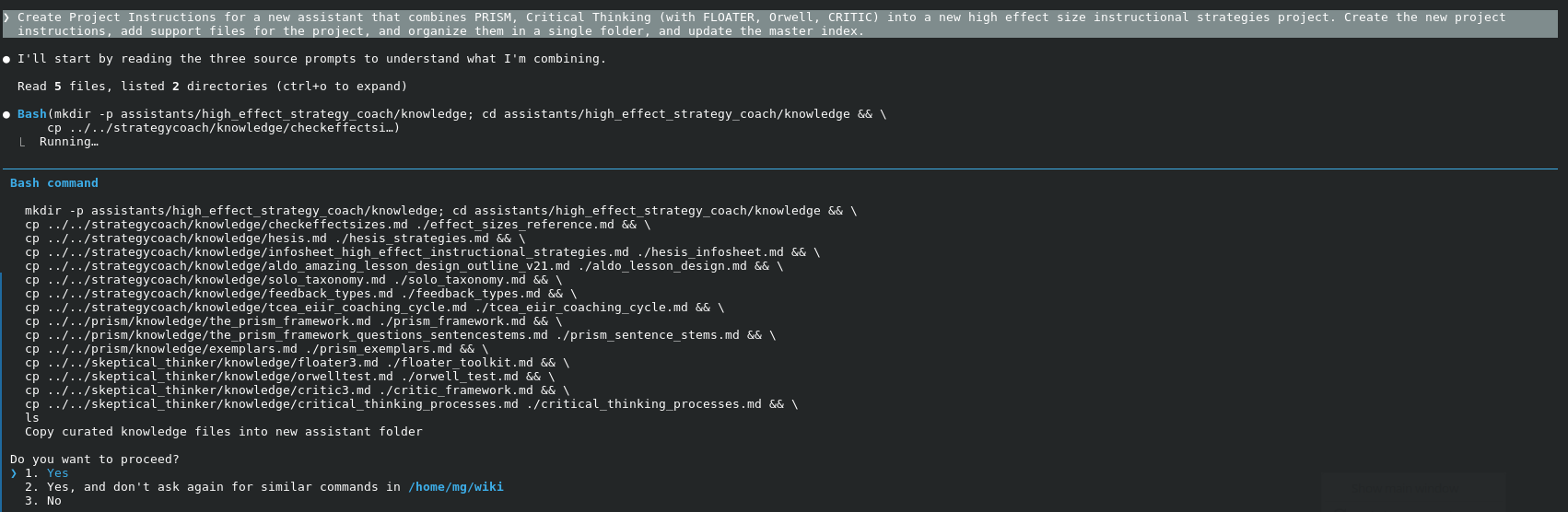Image resolution: width=1568 pixels, height=512 pixels.
Task: Click the standalone "ls" command line
Action: pos(32,418)
